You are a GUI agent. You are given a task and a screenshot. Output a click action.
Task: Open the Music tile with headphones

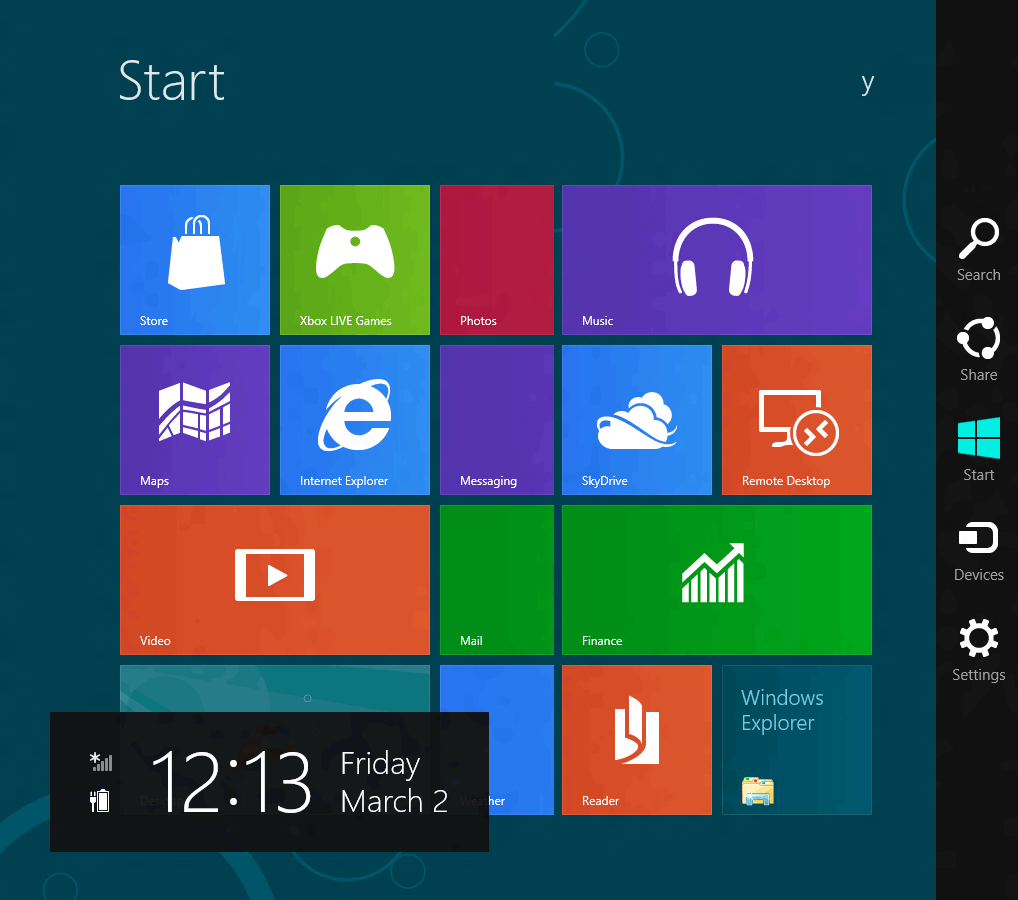(717, 260)
